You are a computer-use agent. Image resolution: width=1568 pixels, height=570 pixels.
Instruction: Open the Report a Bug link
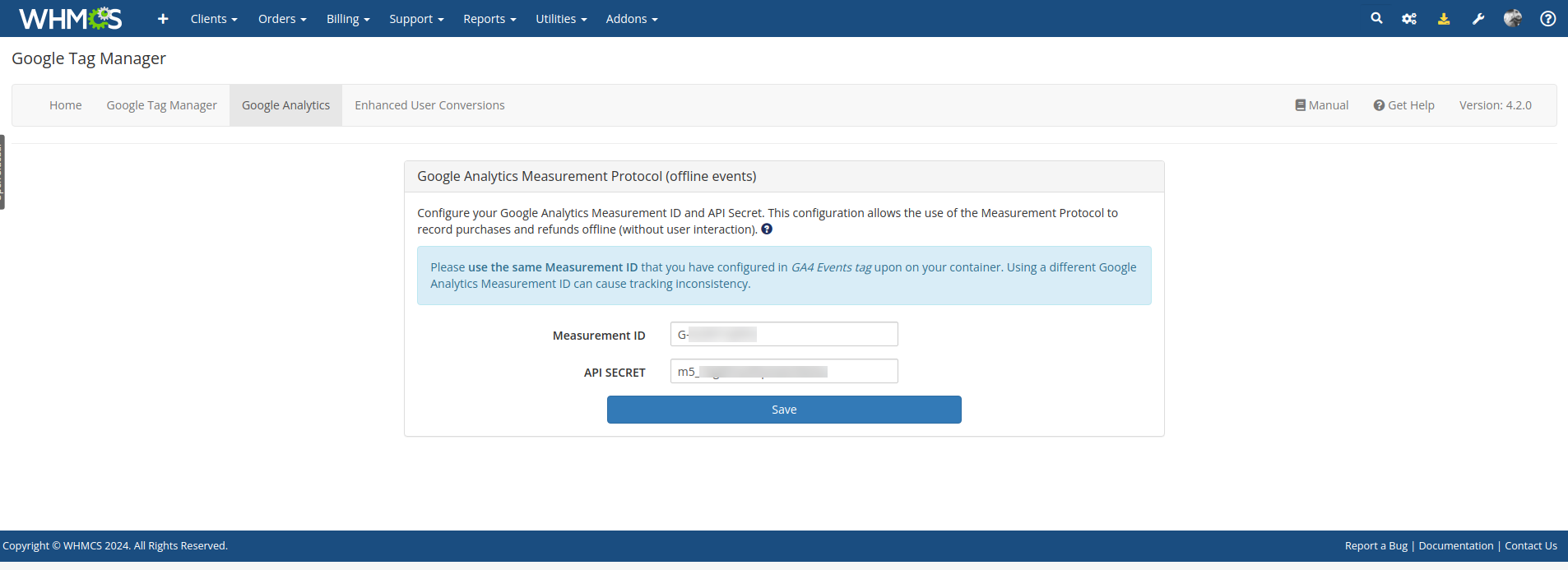click(x=1376, y=546)
